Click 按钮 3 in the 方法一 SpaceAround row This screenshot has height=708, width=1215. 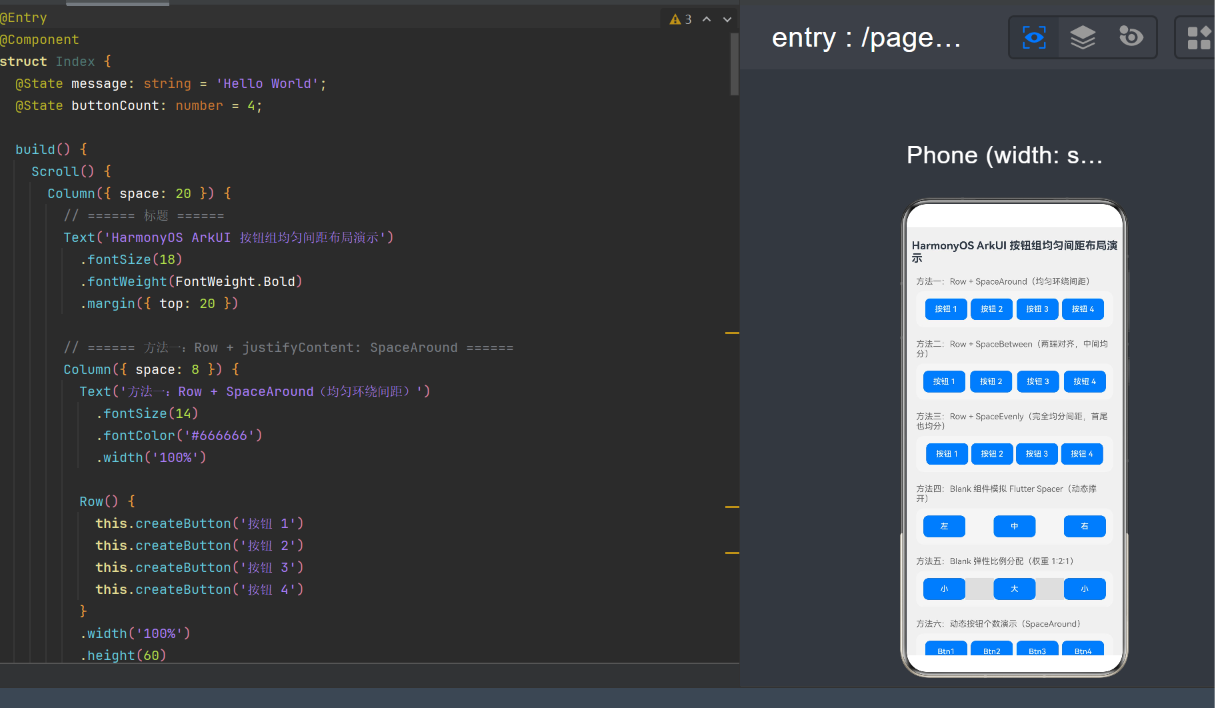(x=1037, y=309)
